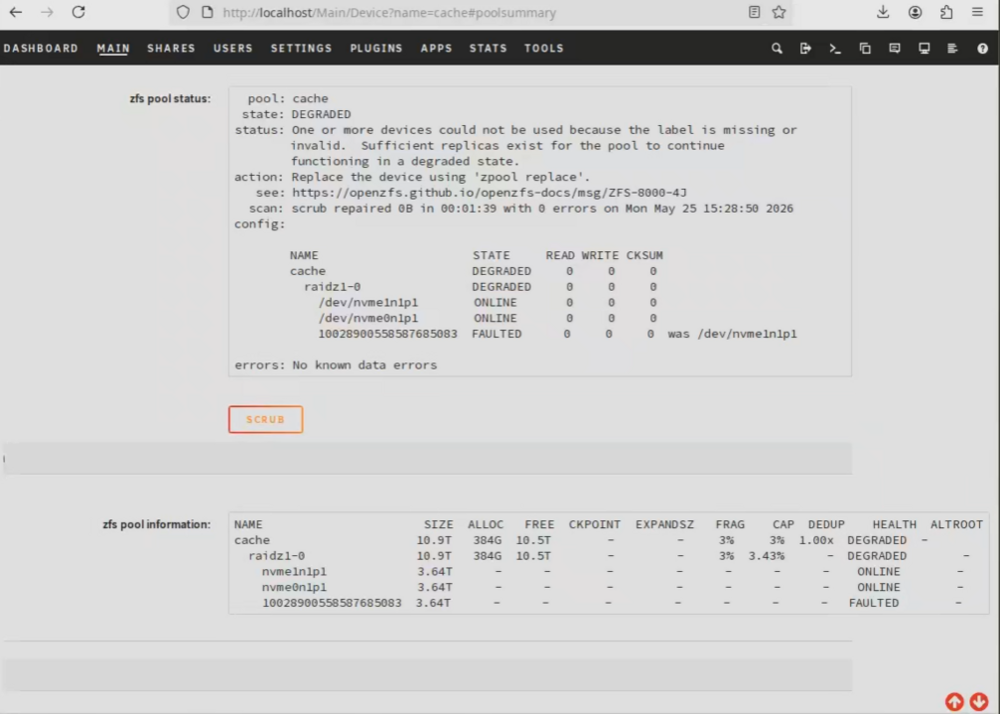Open the web terminal icon
The height and width of the screenshot is (714, 1000).
point(835,48)
